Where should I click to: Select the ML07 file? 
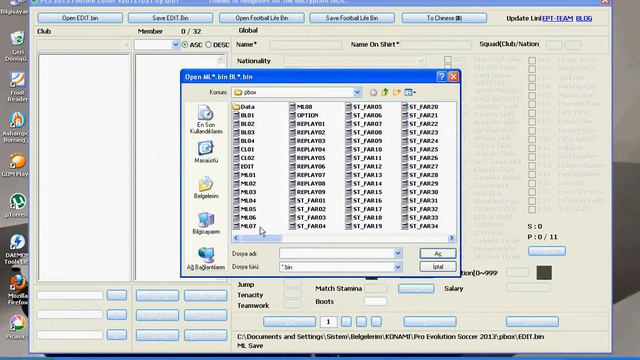(244, 226)
